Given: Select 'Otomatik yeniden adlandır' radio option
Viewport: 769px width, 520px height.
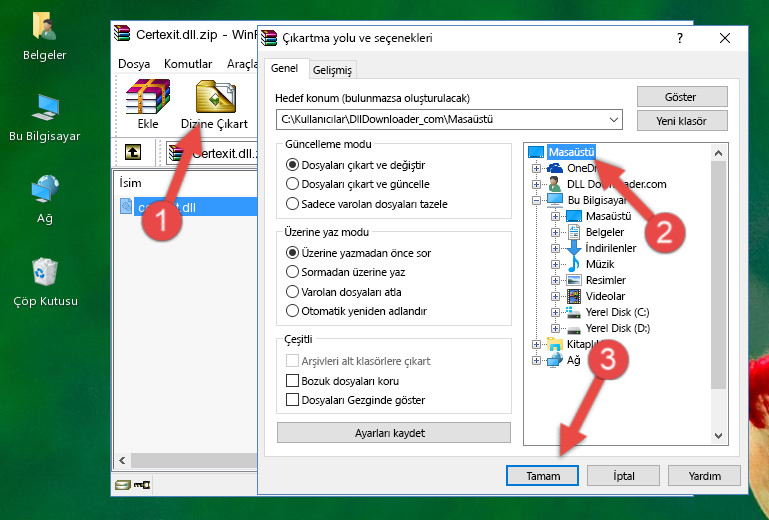Looking at the screenshot, I should (356, 311).
